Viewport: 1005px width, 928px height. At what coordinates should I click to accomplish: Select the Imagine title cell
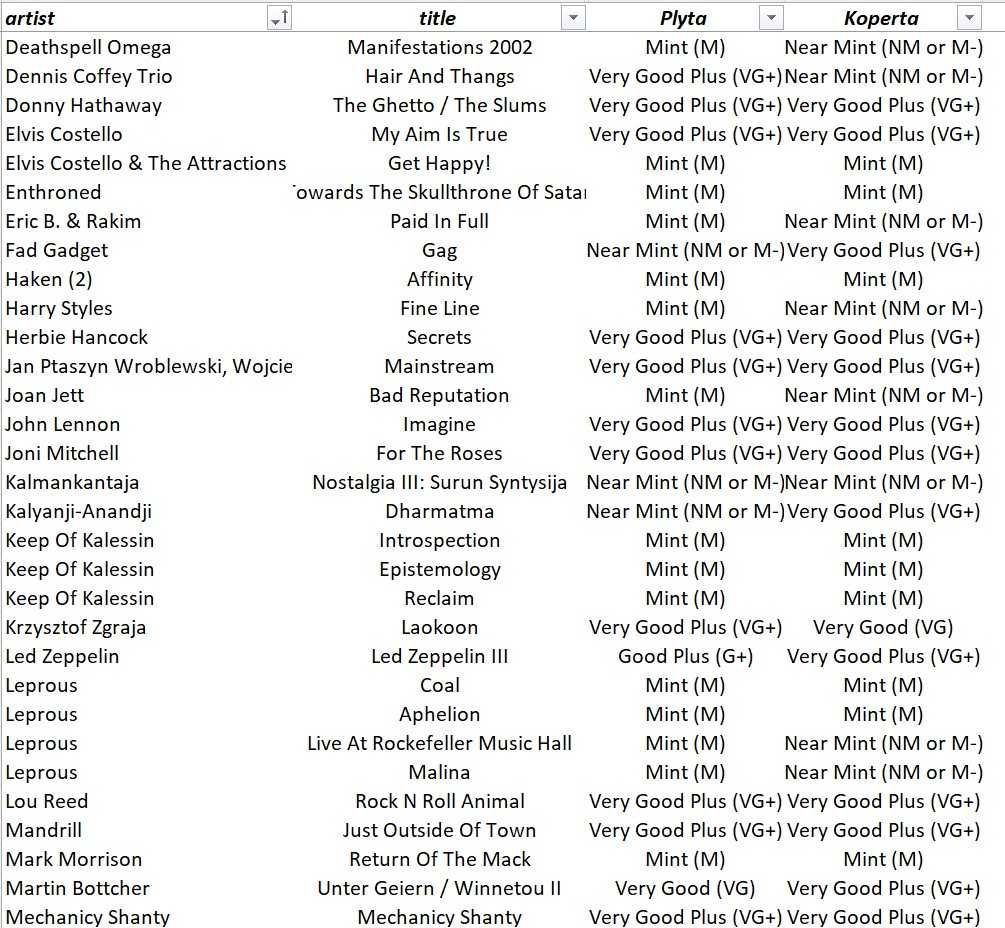(440, 424)
